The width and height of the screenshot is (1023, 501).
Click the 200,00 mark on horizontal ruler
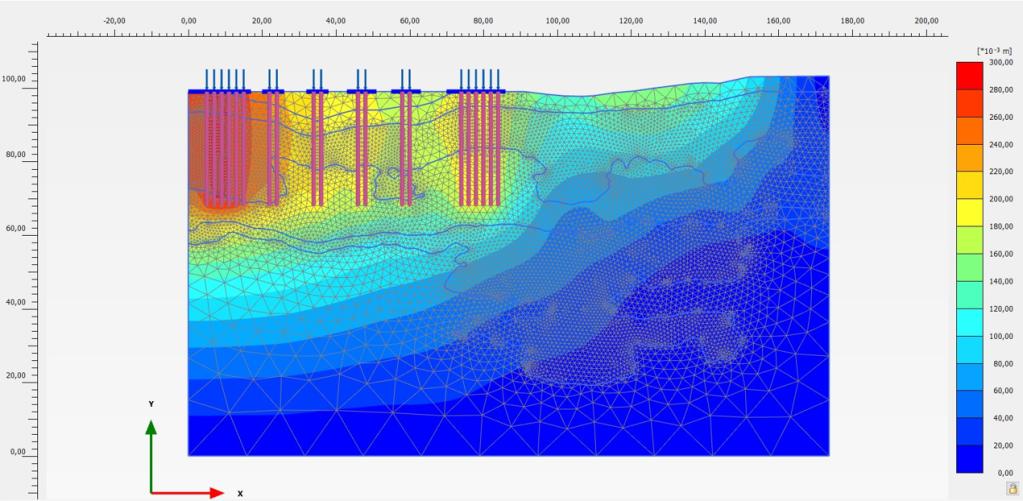tap(927, 19)
